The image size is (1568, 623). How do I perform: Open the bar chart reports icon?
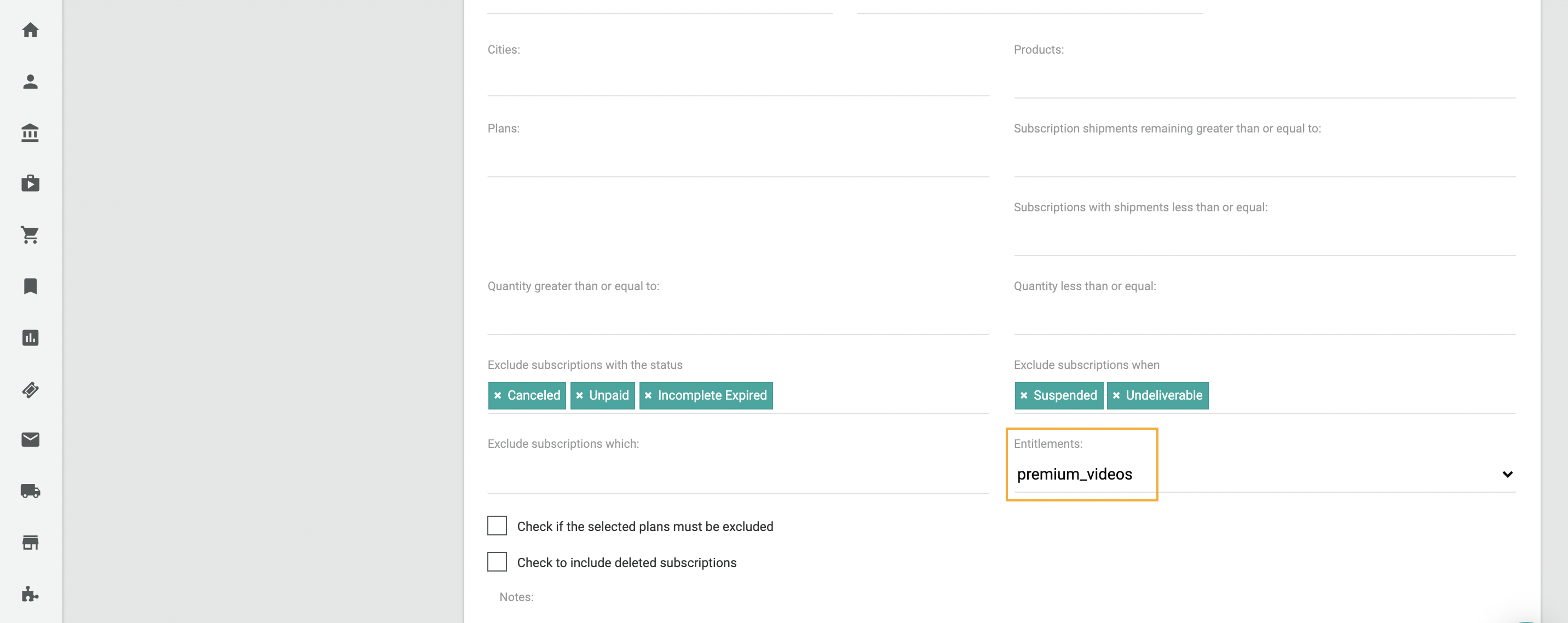(x=31, y=338)
